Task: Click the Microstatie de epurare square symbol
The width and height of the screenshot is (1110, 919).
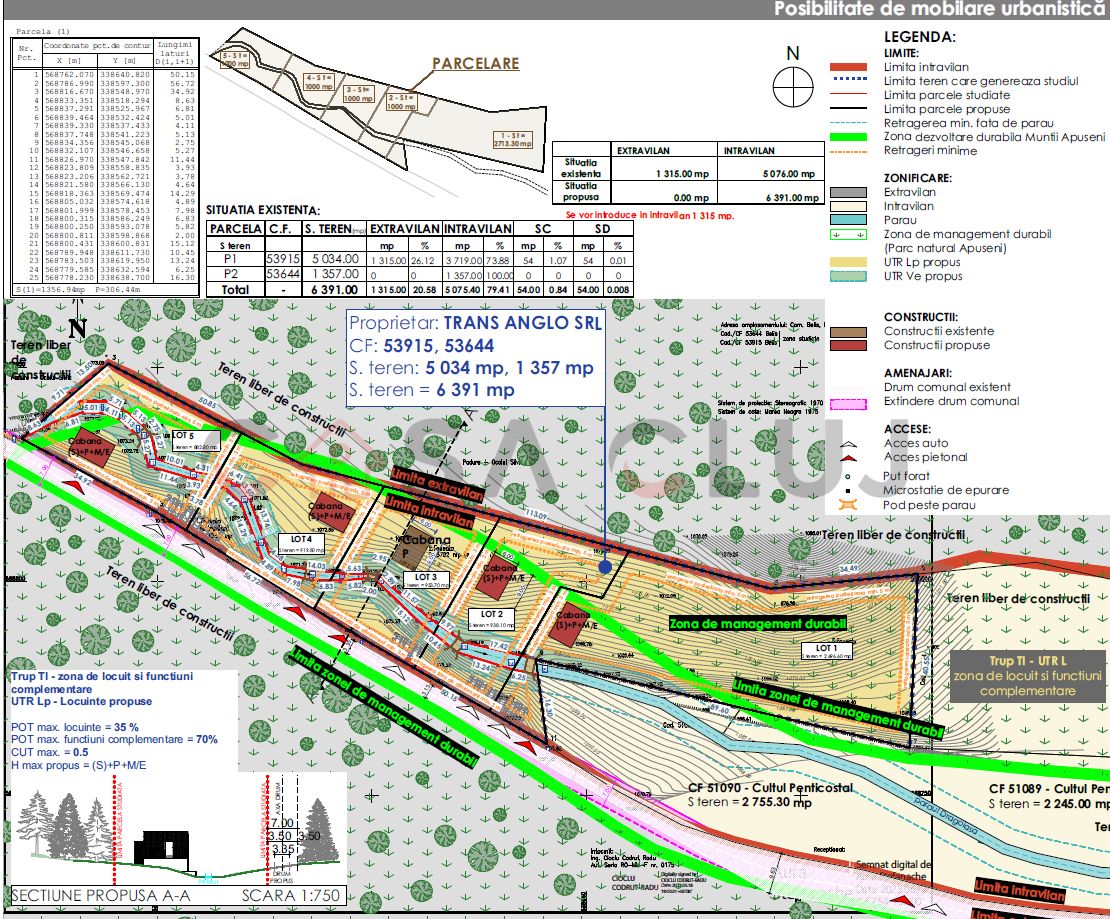Action: tap(848, 490)
